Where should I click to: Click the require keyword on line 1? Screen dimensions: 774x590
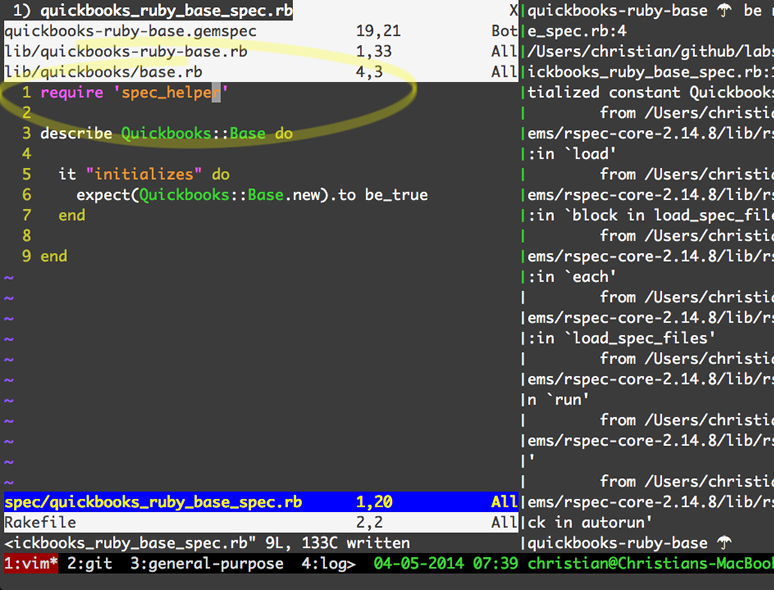click(x=72, y=93)
